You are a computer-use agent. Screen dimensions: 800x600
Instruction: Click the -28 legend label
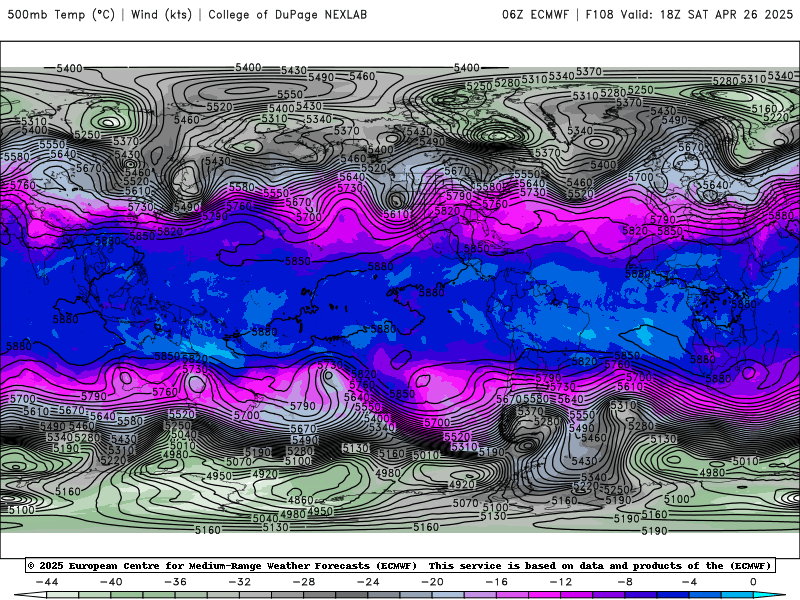tap(304, 582)
